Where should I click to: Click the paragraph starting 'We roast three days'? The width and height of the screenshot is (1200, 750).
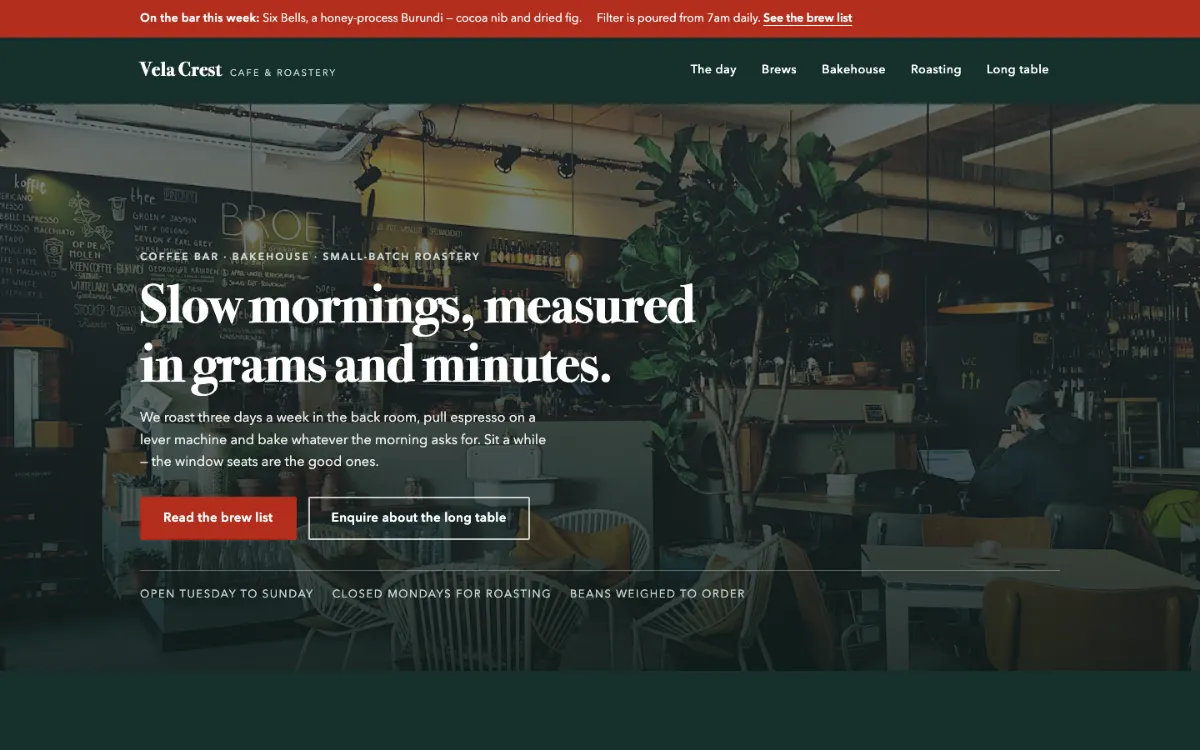(x=343, y=439)
